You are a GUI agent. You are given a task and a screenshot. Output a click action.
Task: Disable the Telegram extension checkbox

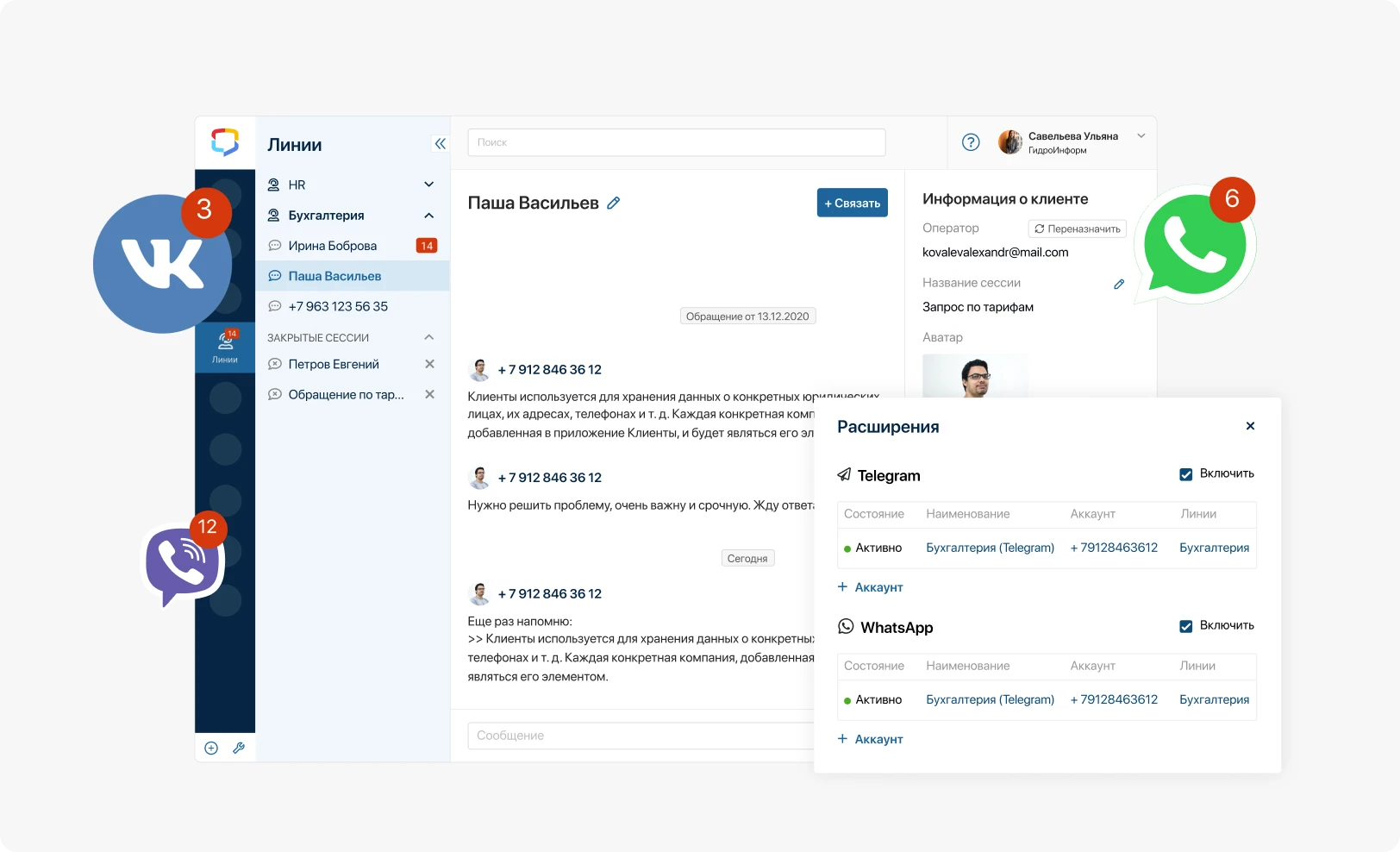(1186, 474)
